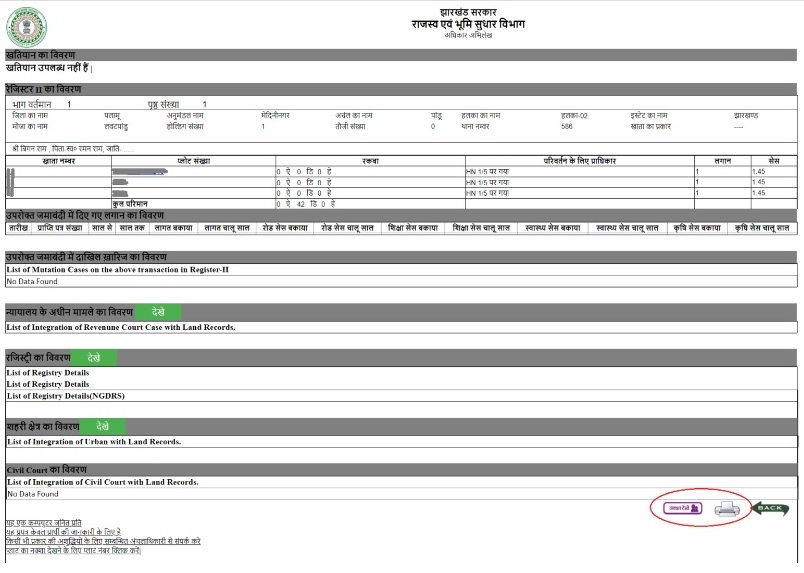Click the purple button with people icon

coord(682,508)
